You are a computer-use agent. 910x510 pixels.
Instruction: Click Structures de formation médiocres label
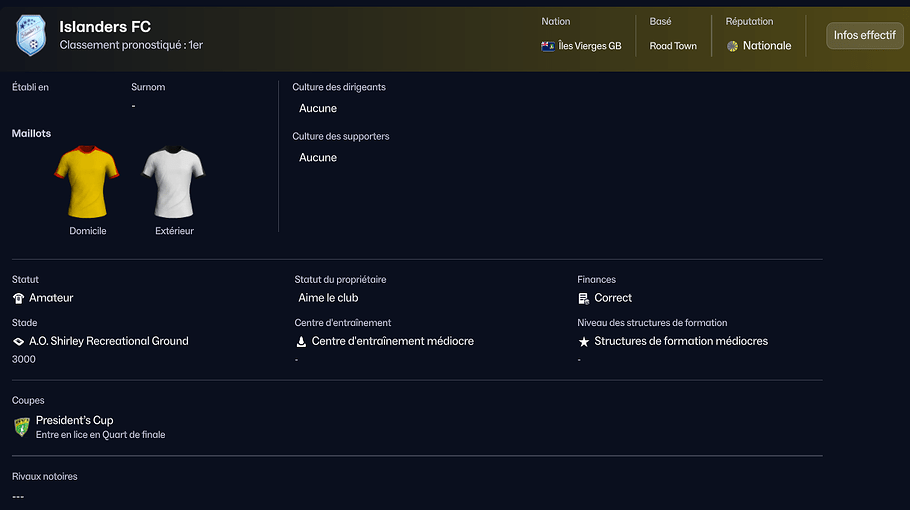pos(681,341)
